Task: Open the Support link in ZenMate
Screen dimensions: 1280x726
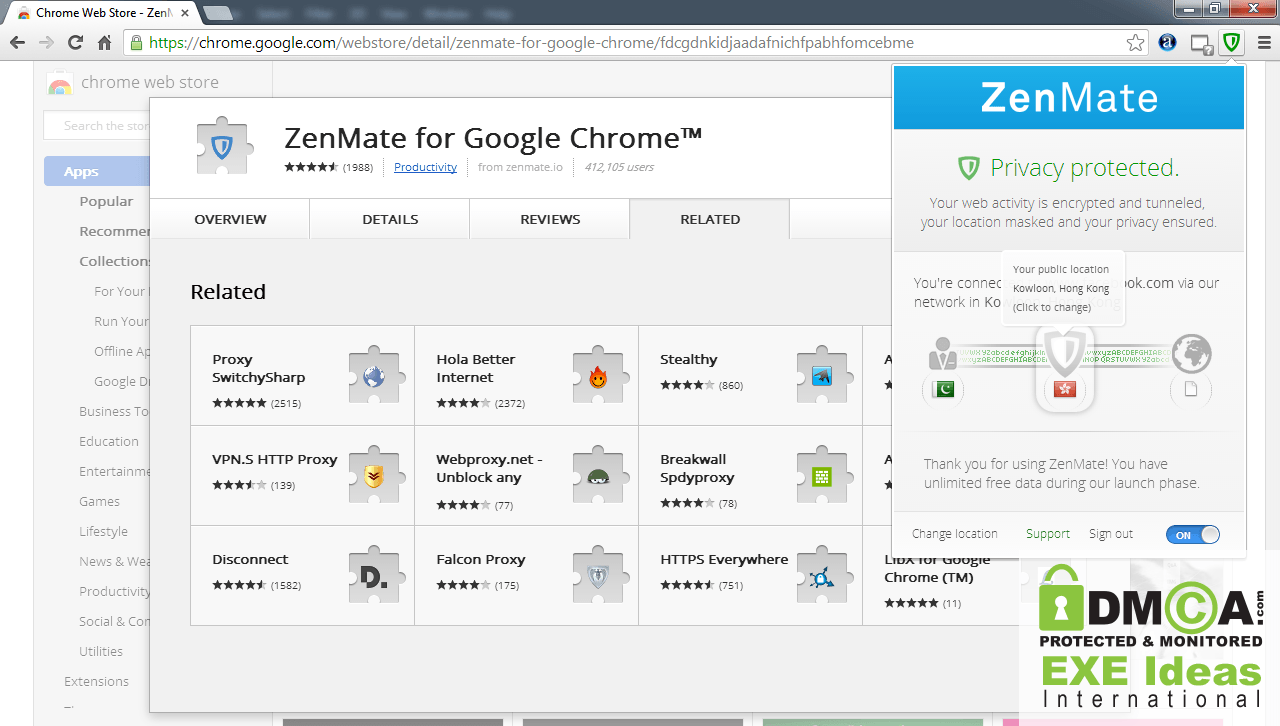Action: point(1048,534)
